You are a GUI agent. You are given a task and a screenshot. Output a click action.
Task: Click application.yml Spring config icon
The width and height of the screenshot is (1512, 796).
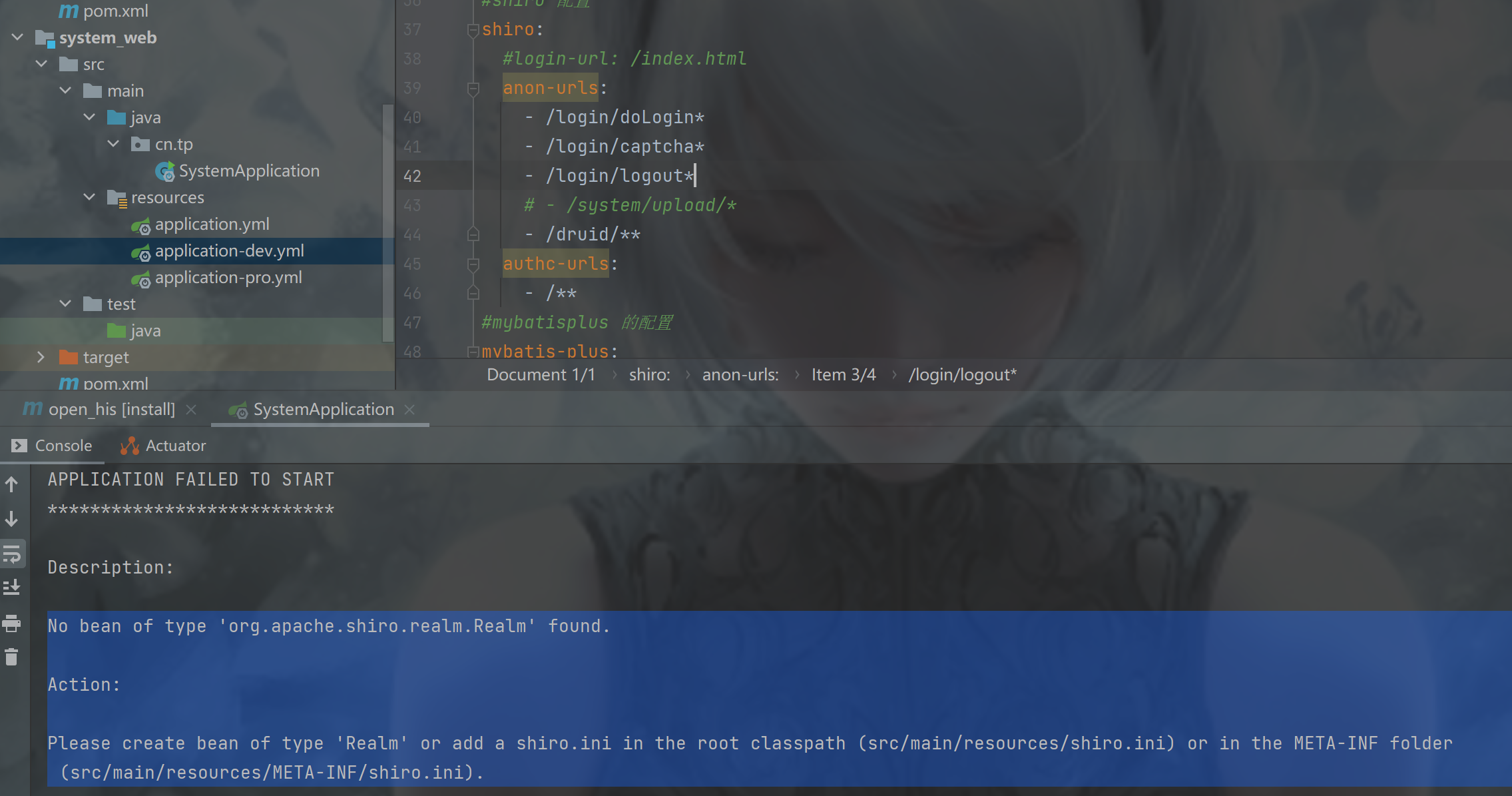140,226
